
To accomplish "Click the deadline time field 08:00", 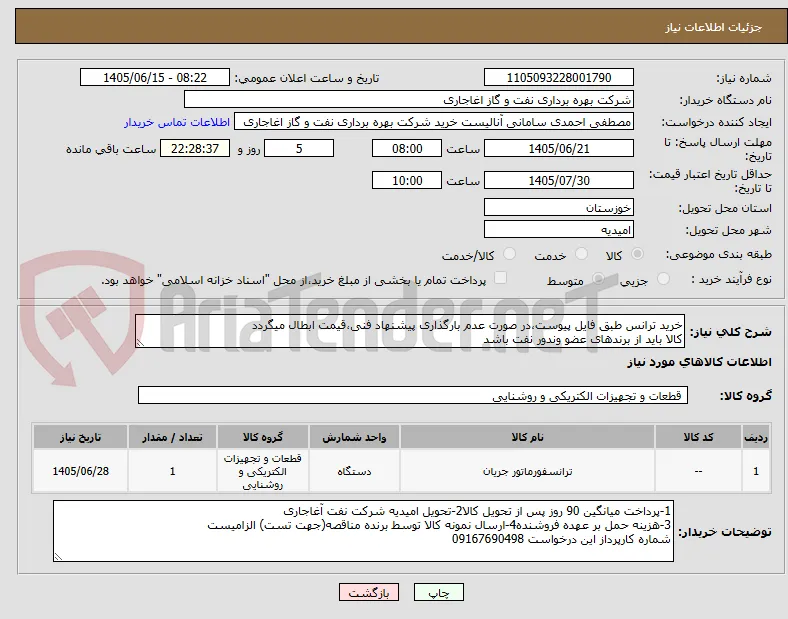I will click(x=407, y=149).
